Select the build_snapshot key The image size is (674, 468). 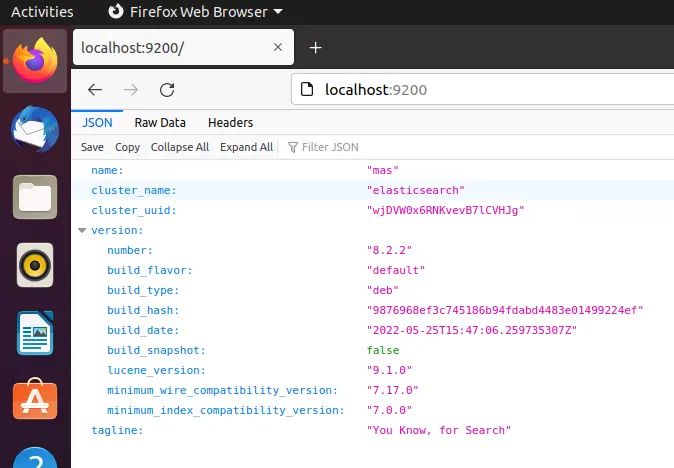156,350
